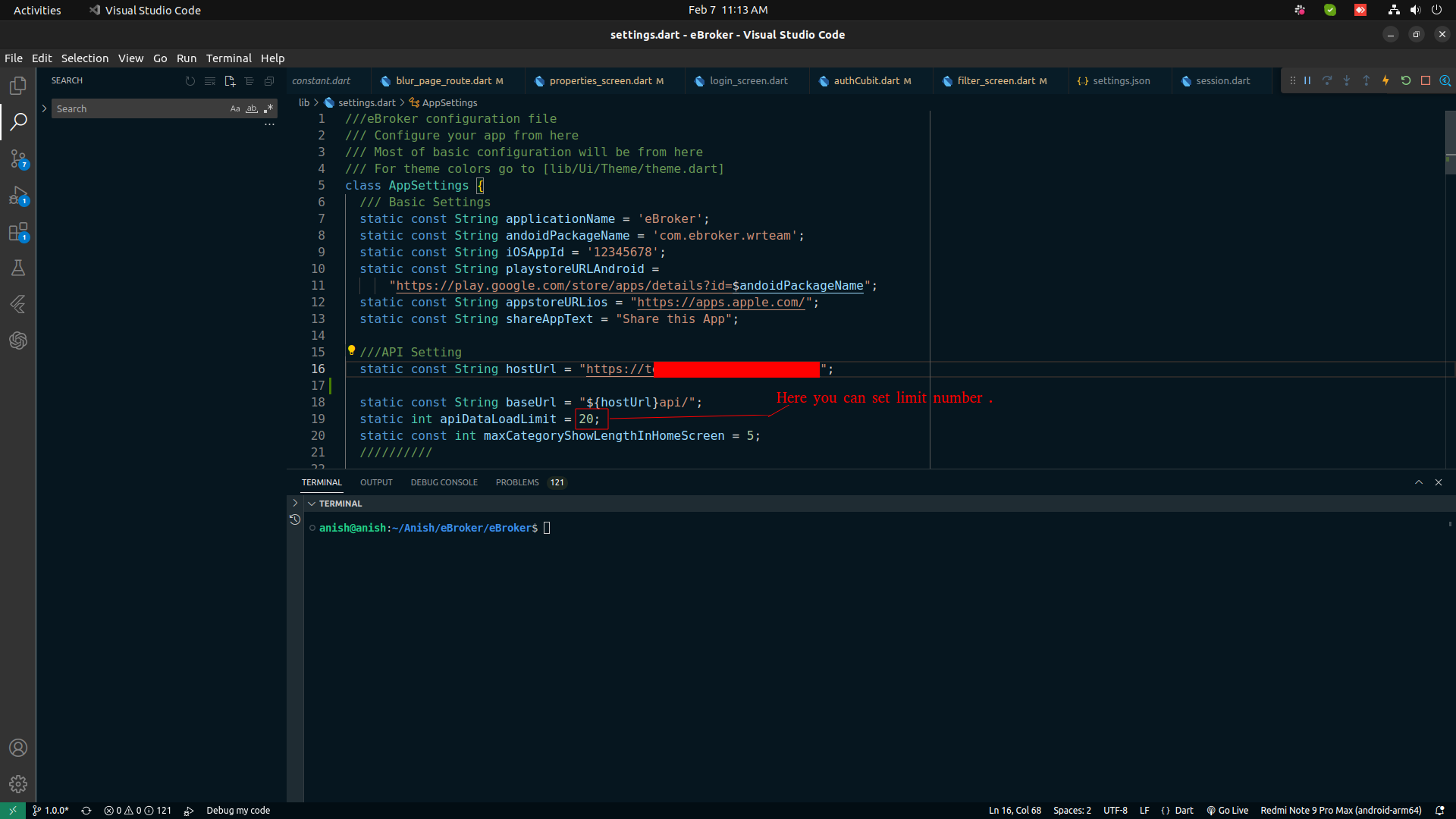Open Run and Debug view

pyautogui.click(x=18, y=196)
